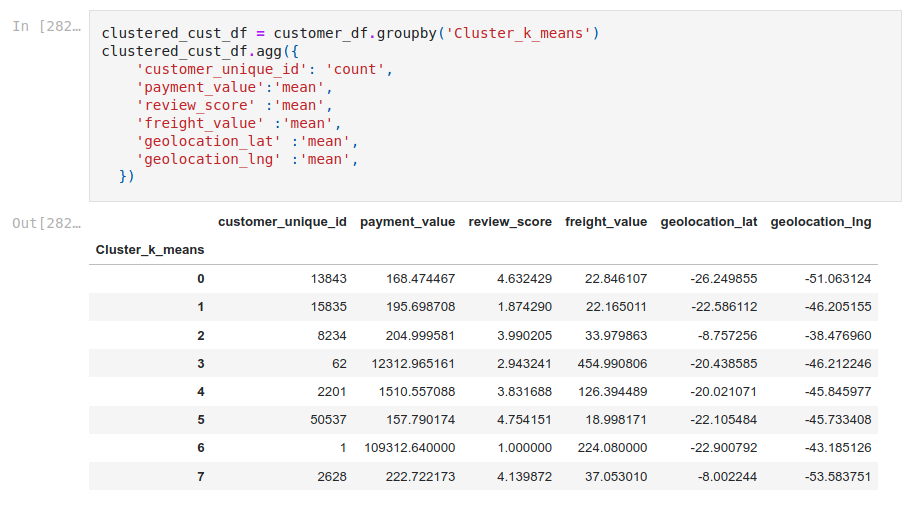The width and height of the screenshot is (920, 508).
Task: Click the review score 1.874290 cell
Action: (525, 307)
